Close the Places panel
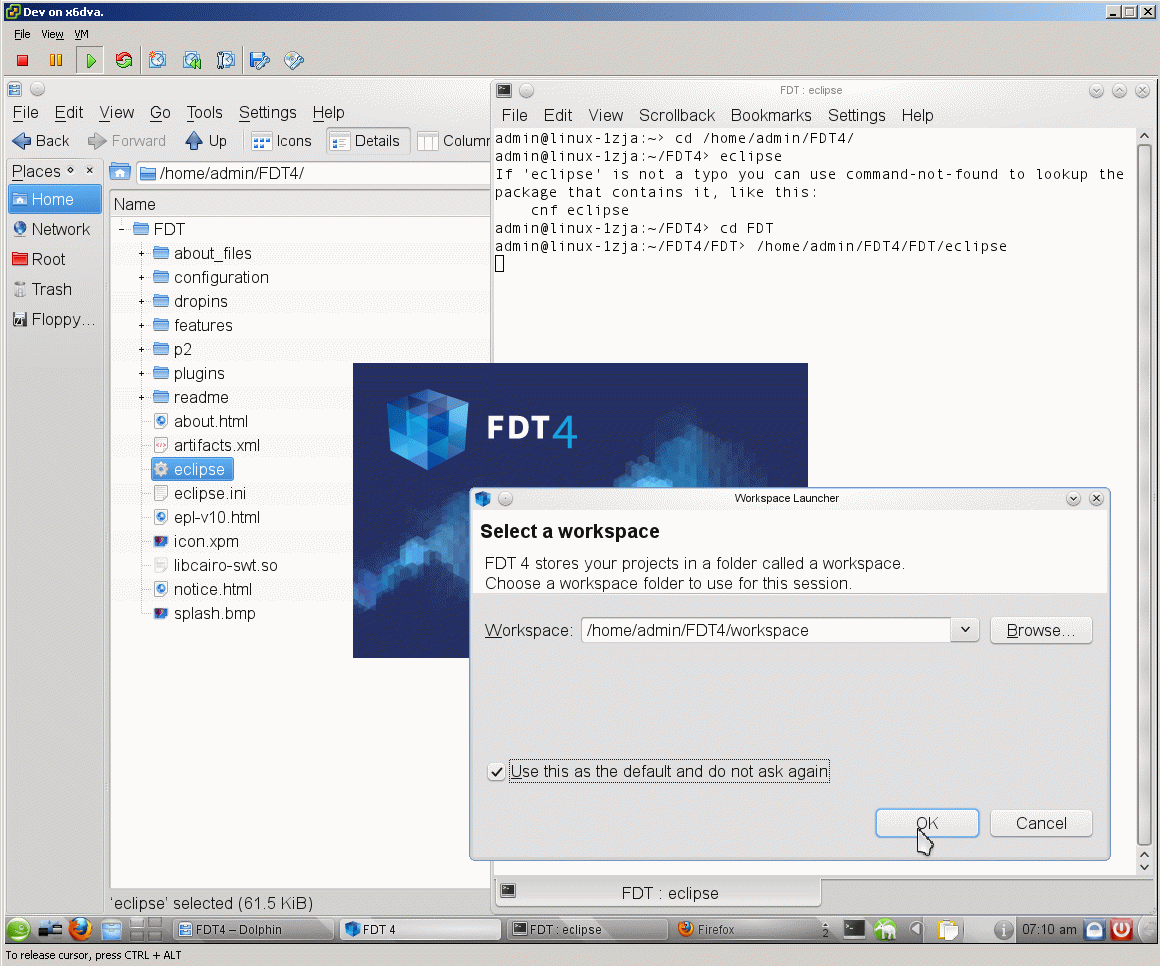 90,170
